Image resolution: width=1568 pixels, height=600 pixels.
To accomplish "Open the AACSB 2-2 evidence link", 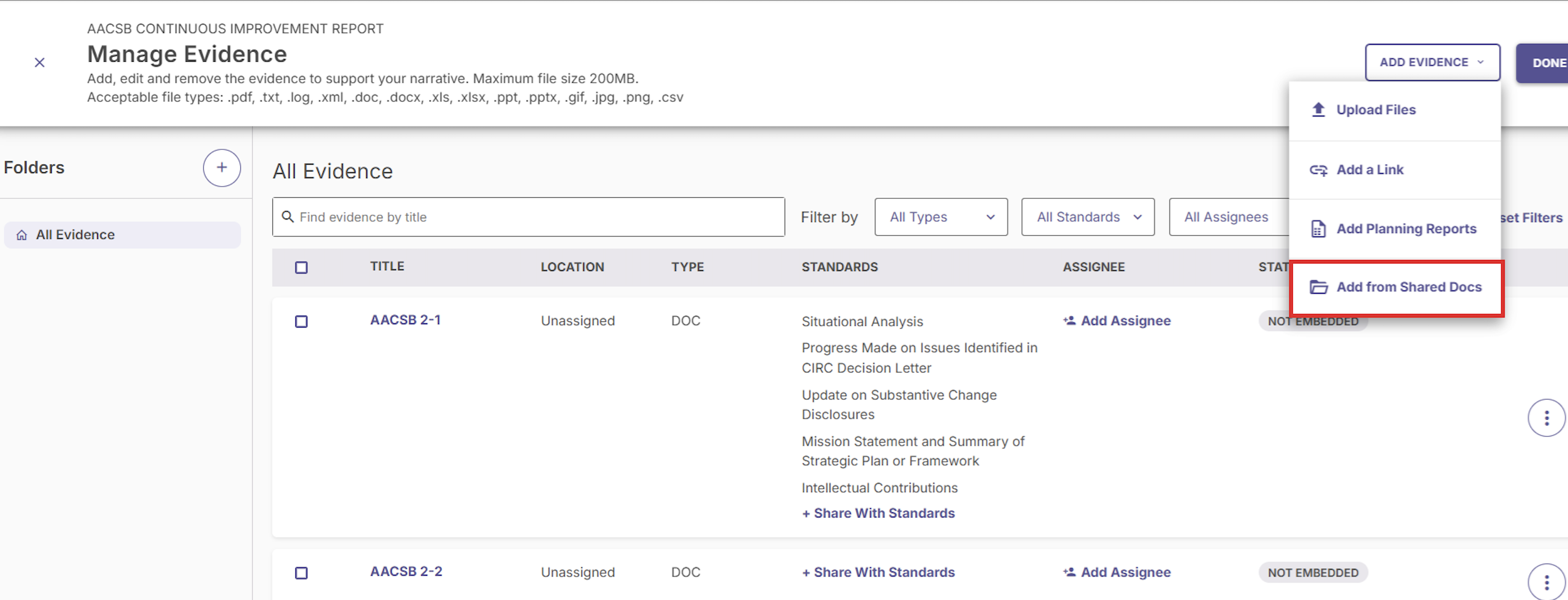I will [x=406, y=571].
